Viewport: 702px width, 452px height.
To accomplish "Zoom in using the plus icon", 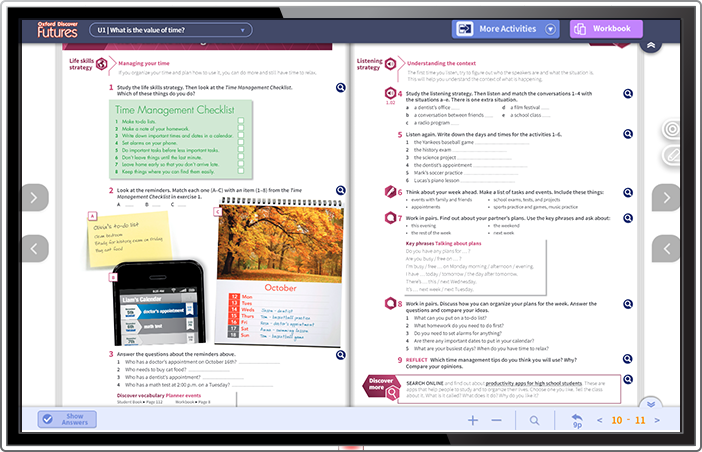I will pyautogui.click(x=473, y=420).
